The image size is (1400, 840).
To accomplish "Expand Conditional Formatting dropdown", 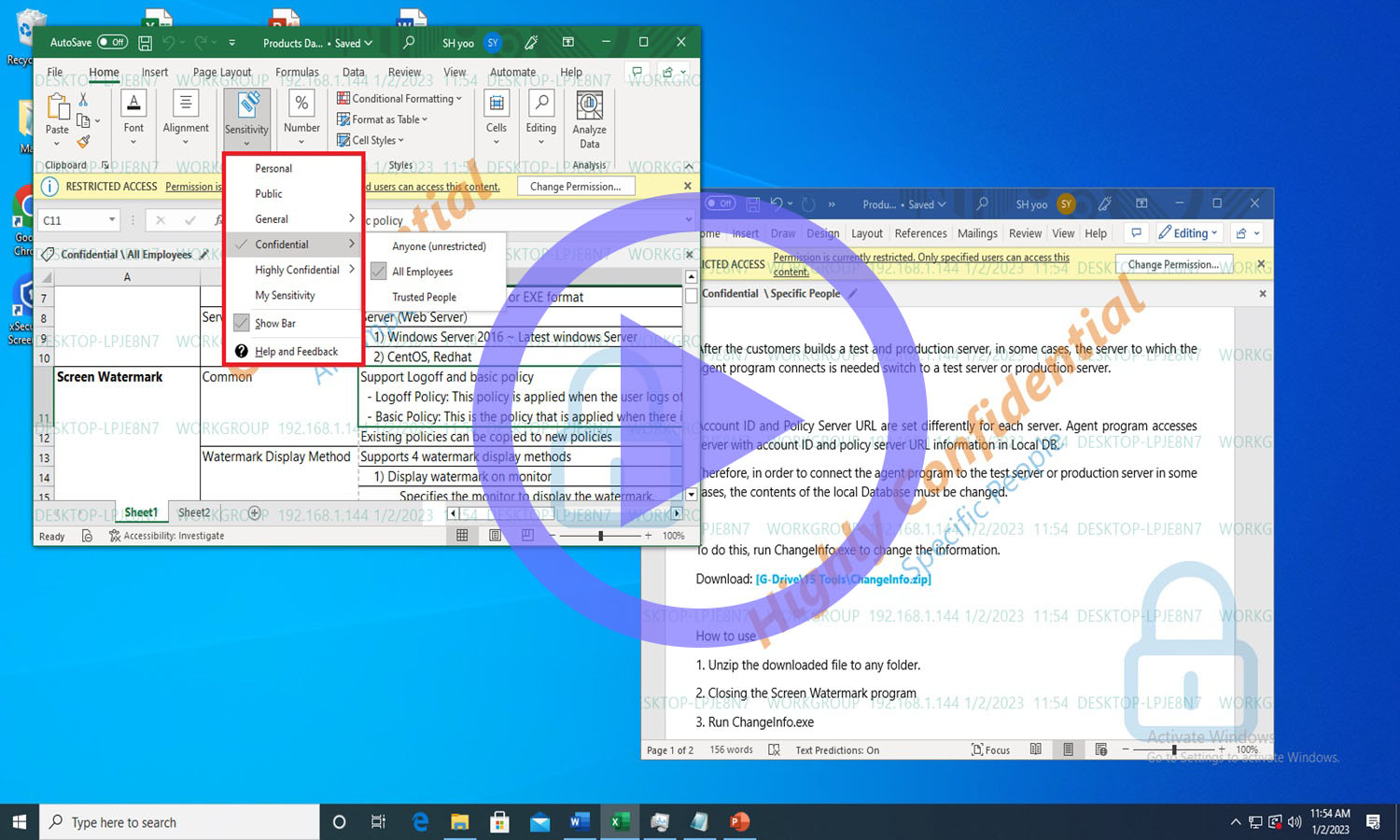I will click(x=399, y=99).
